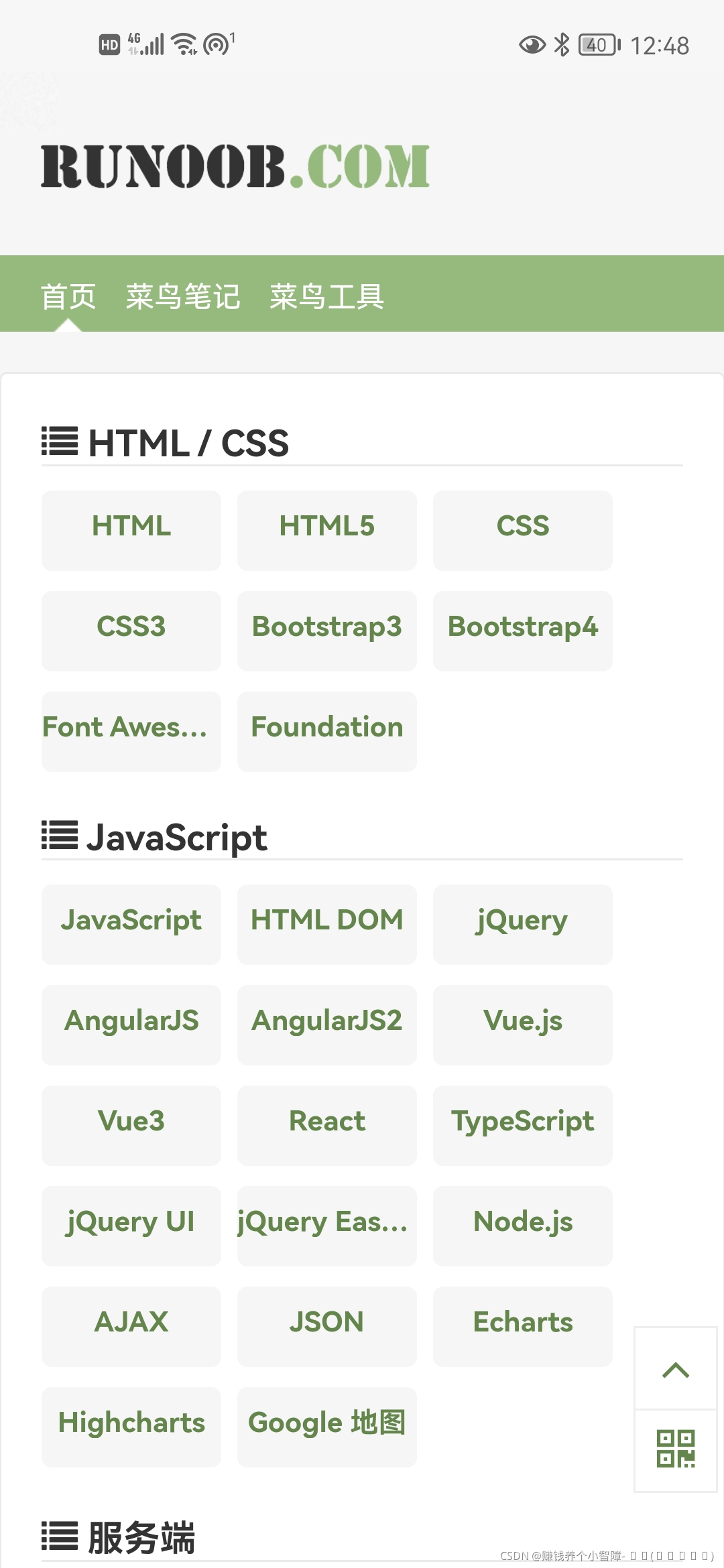
Task: Open the Echarts tutorial
Action: tap(523, 1326)
